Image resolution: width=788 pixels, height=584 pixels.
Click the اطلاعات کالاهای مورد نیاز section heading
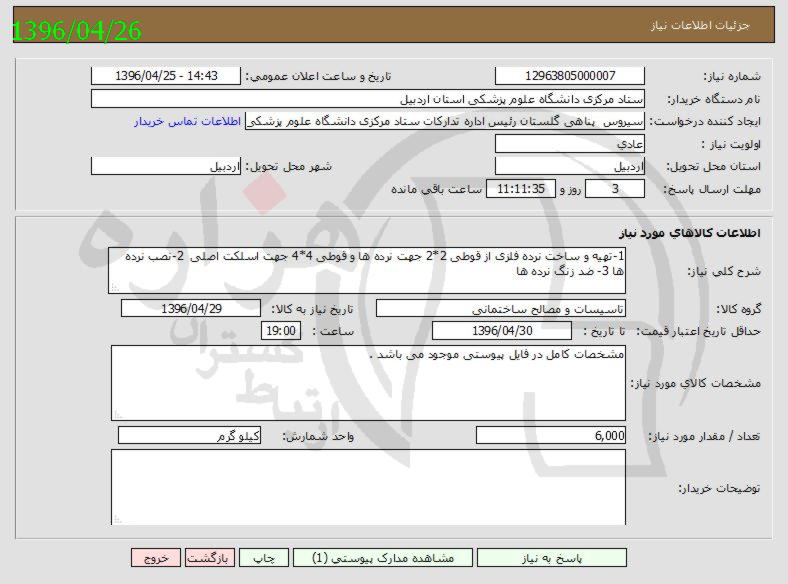click(690, 233)
